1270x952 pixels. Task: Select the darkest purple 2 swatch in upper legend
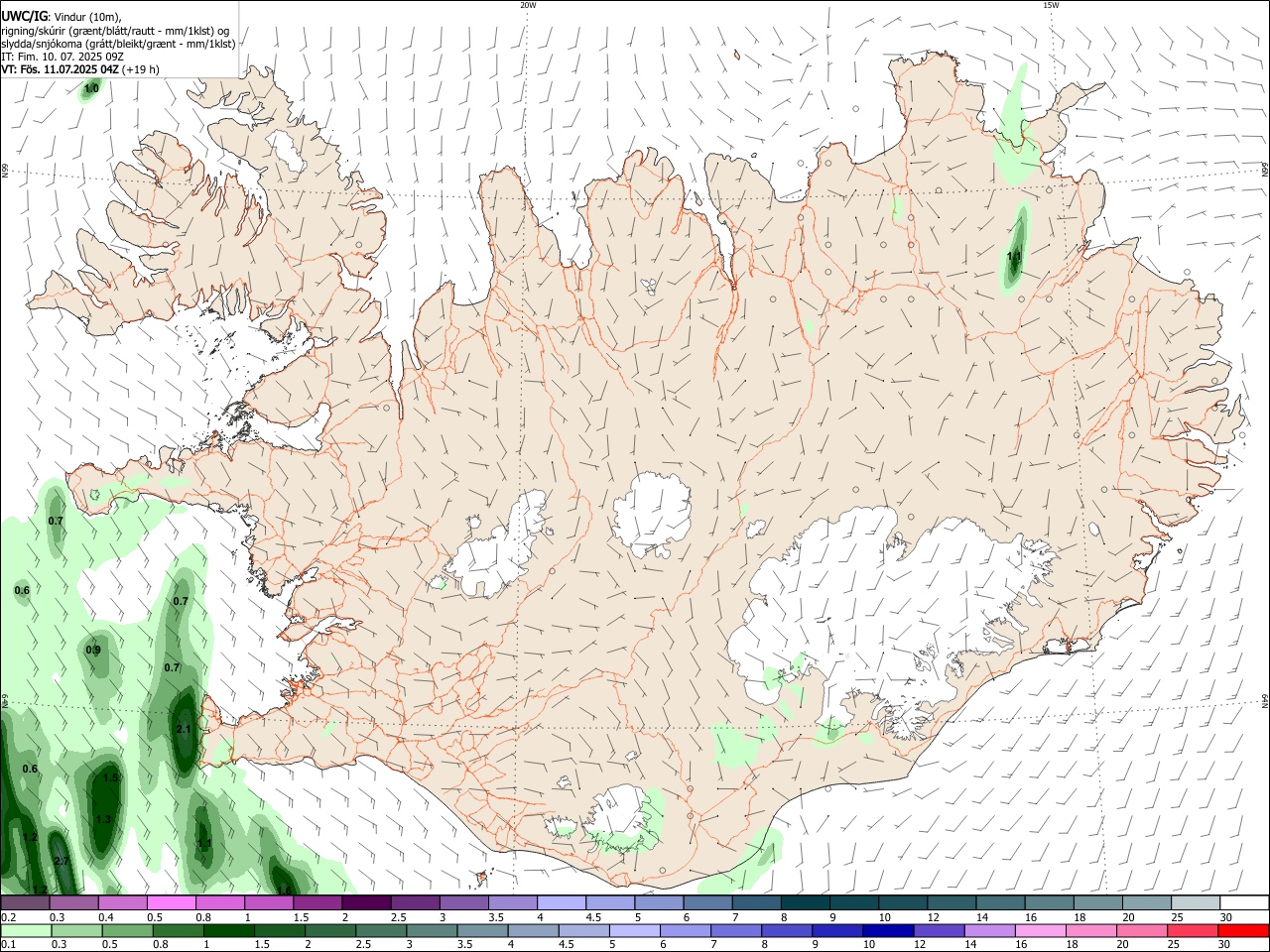365,902
